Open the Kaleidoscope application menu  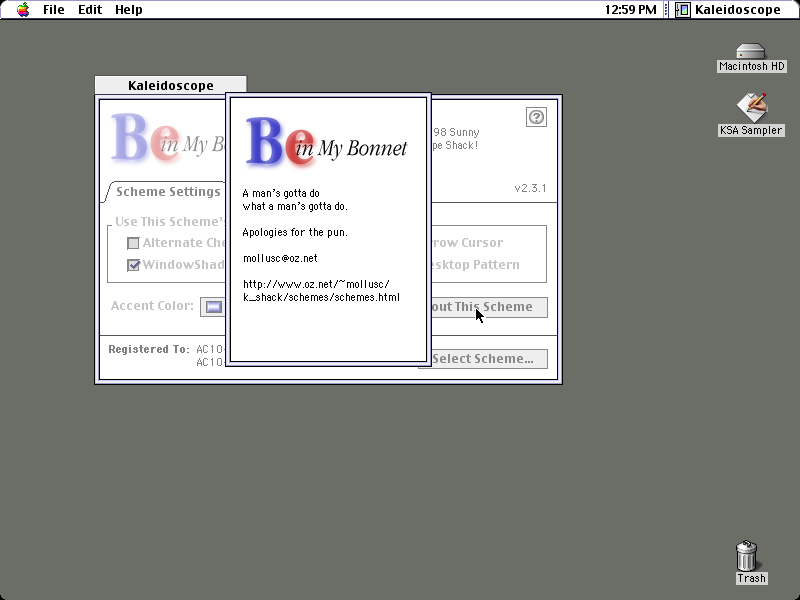point(729,10)
